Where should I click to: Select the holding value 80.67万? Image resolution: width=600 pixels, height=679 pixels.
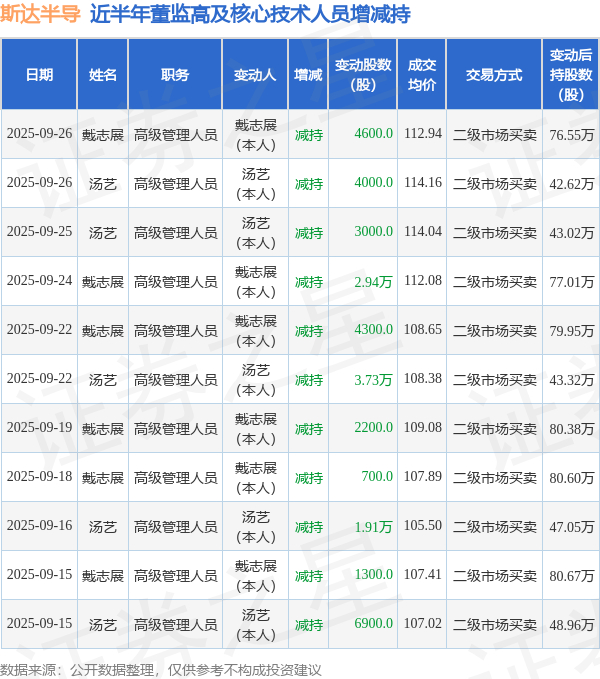(x=571, y=575)
